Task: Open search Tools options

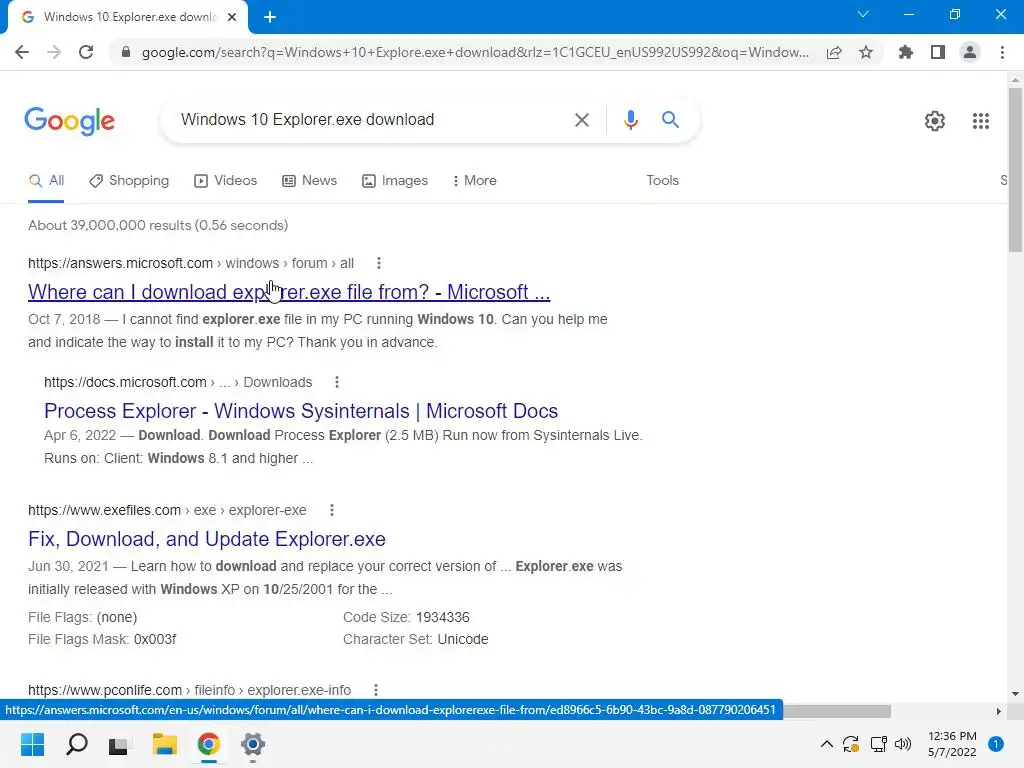Action: [x=662, y=181]
